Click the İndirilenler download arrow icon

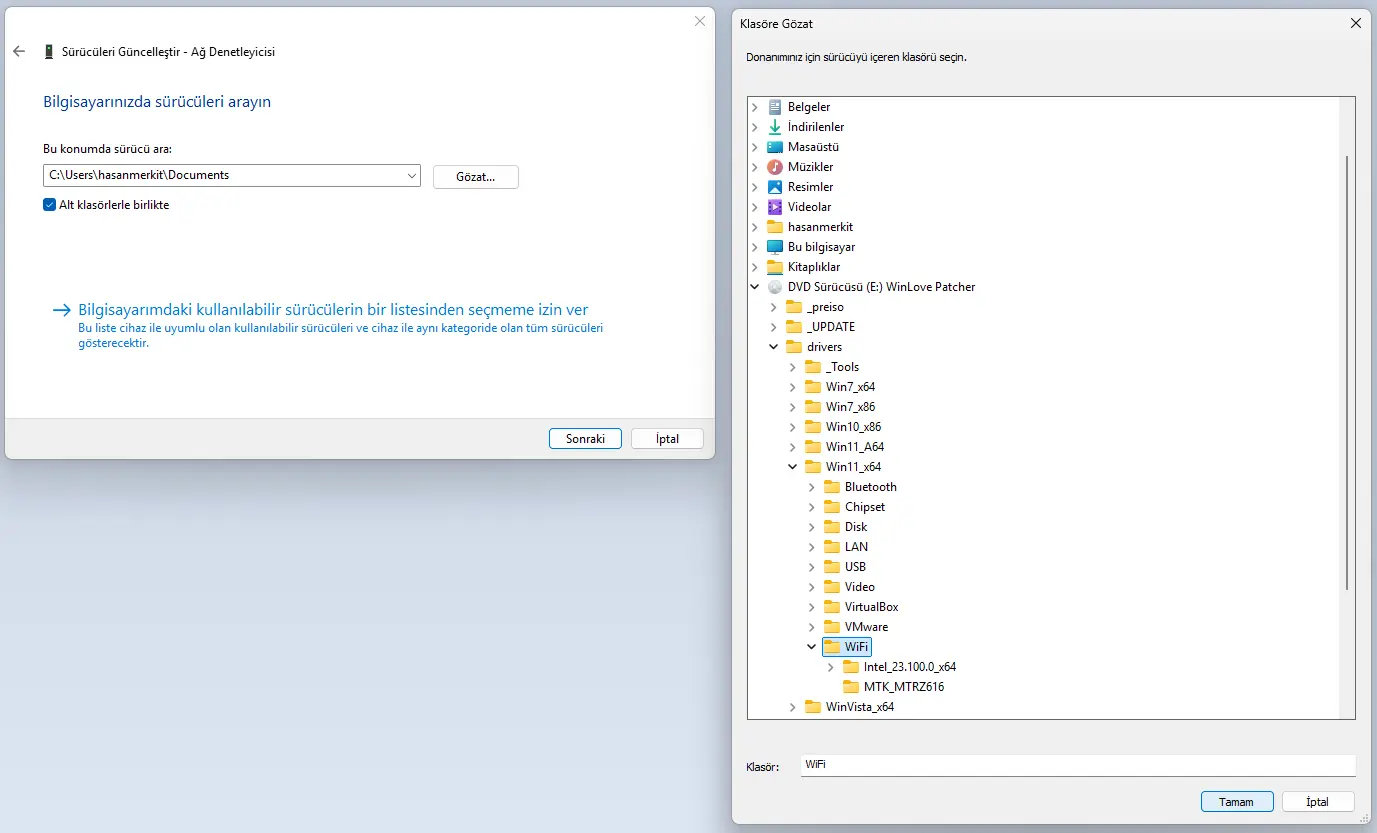coord(775,127)
